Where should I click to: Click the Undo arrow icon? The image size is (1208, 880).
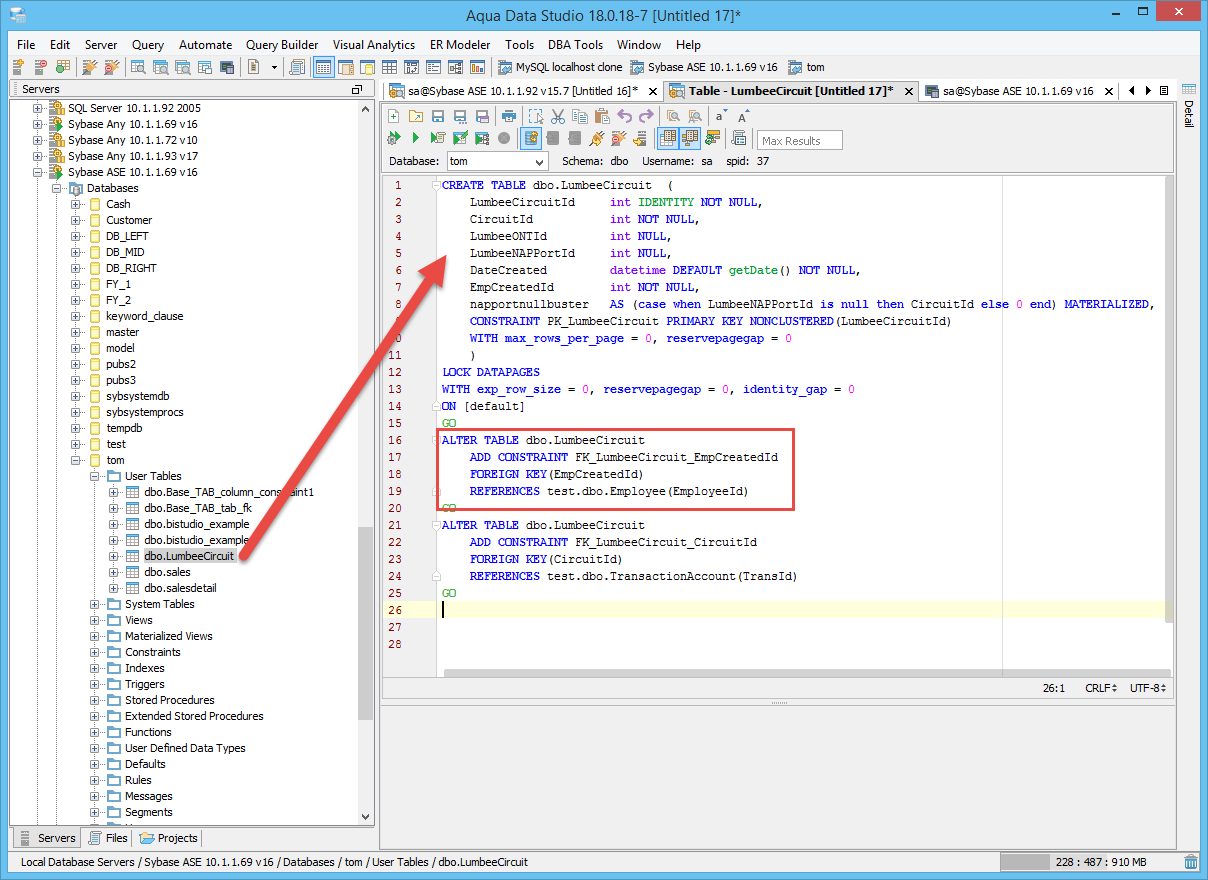tap(625, 116)
